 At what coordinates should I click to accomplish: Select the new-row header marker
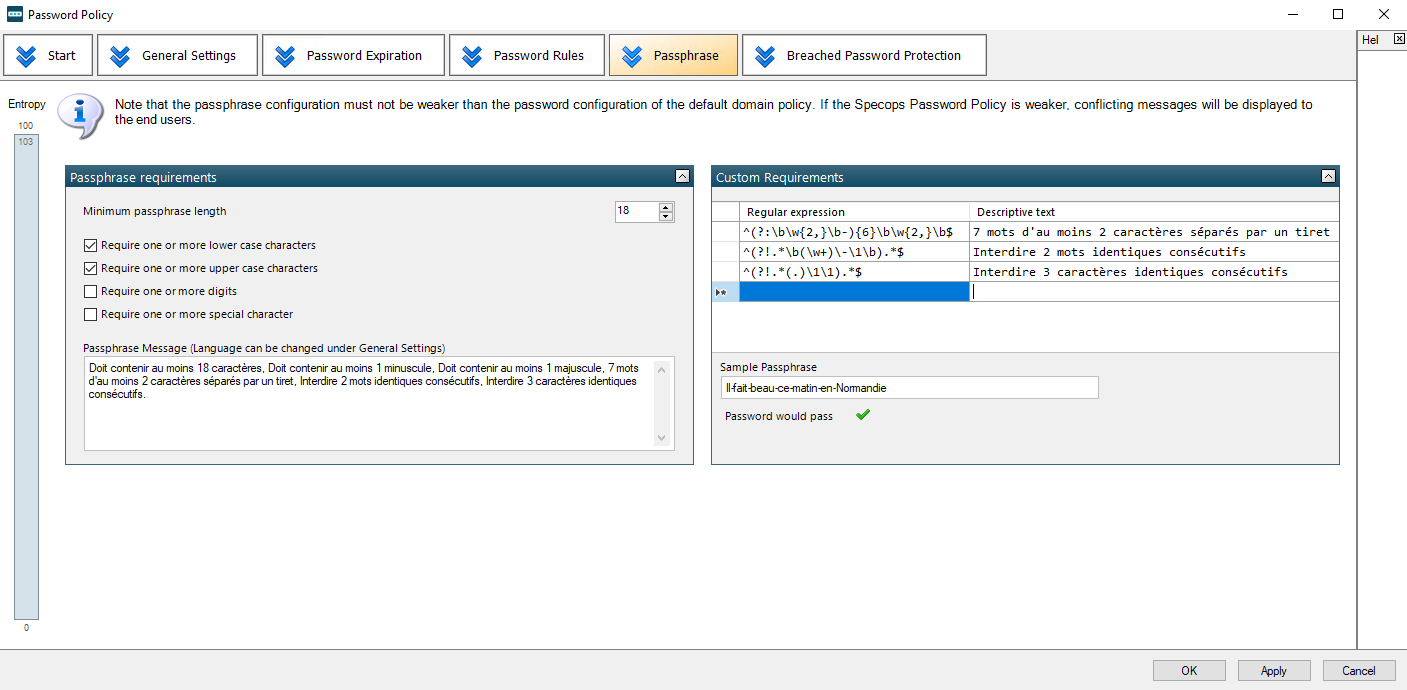[725, 292]
